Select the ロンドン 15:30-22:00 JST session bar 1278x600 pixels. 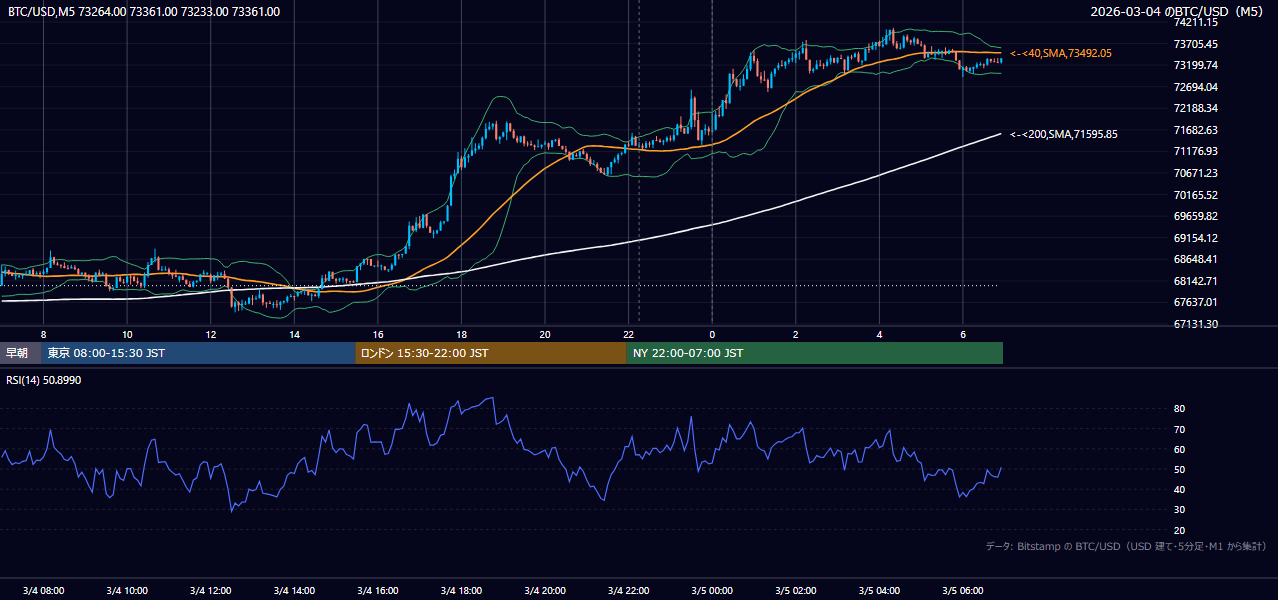tap(491, 353)
